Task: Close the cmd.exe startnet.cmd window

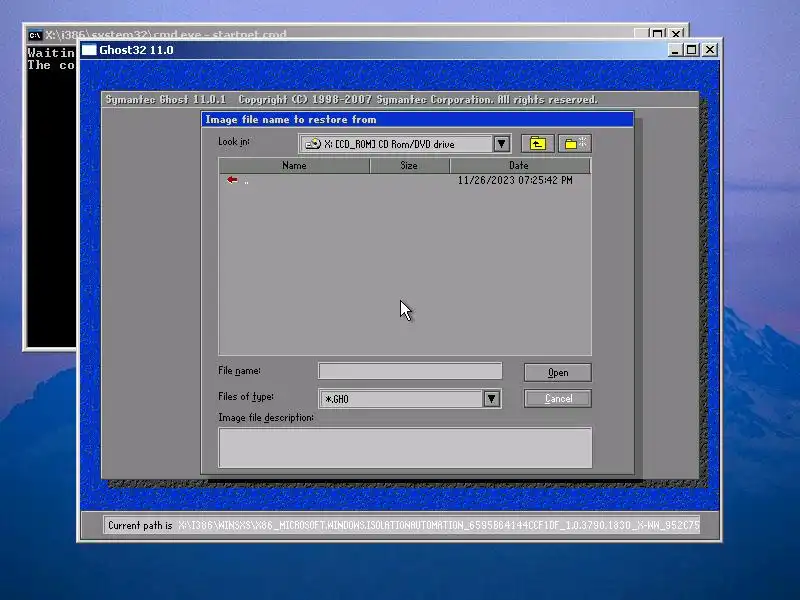Action: (x=676, y=34)
